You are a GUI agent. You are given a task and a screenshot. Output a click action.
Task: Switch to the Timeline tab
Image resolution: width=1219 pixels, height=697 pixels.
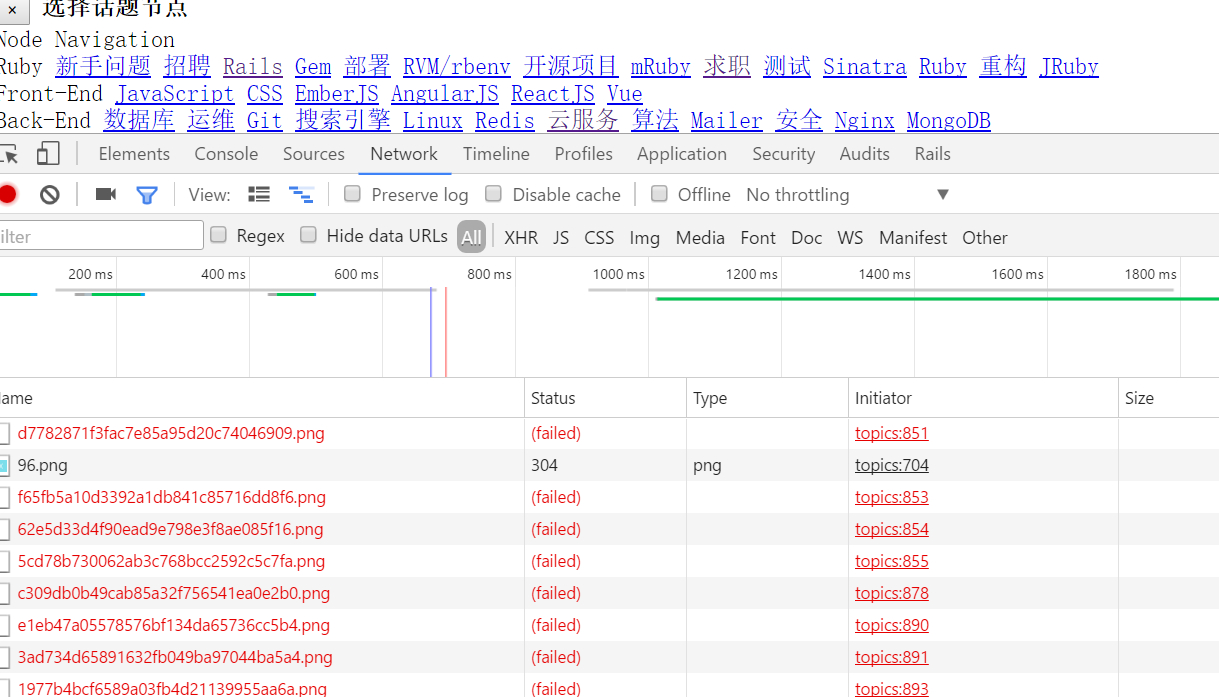[496, 154]
